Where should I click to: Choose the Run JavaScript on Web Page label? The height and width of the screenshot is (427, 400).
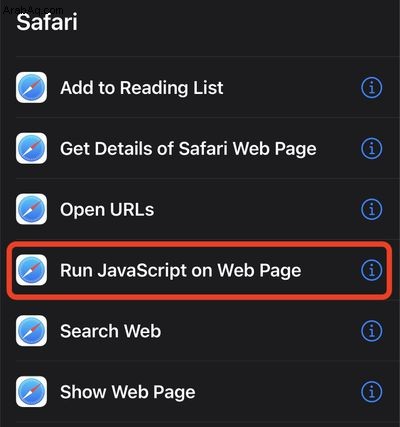pos(181,271)
